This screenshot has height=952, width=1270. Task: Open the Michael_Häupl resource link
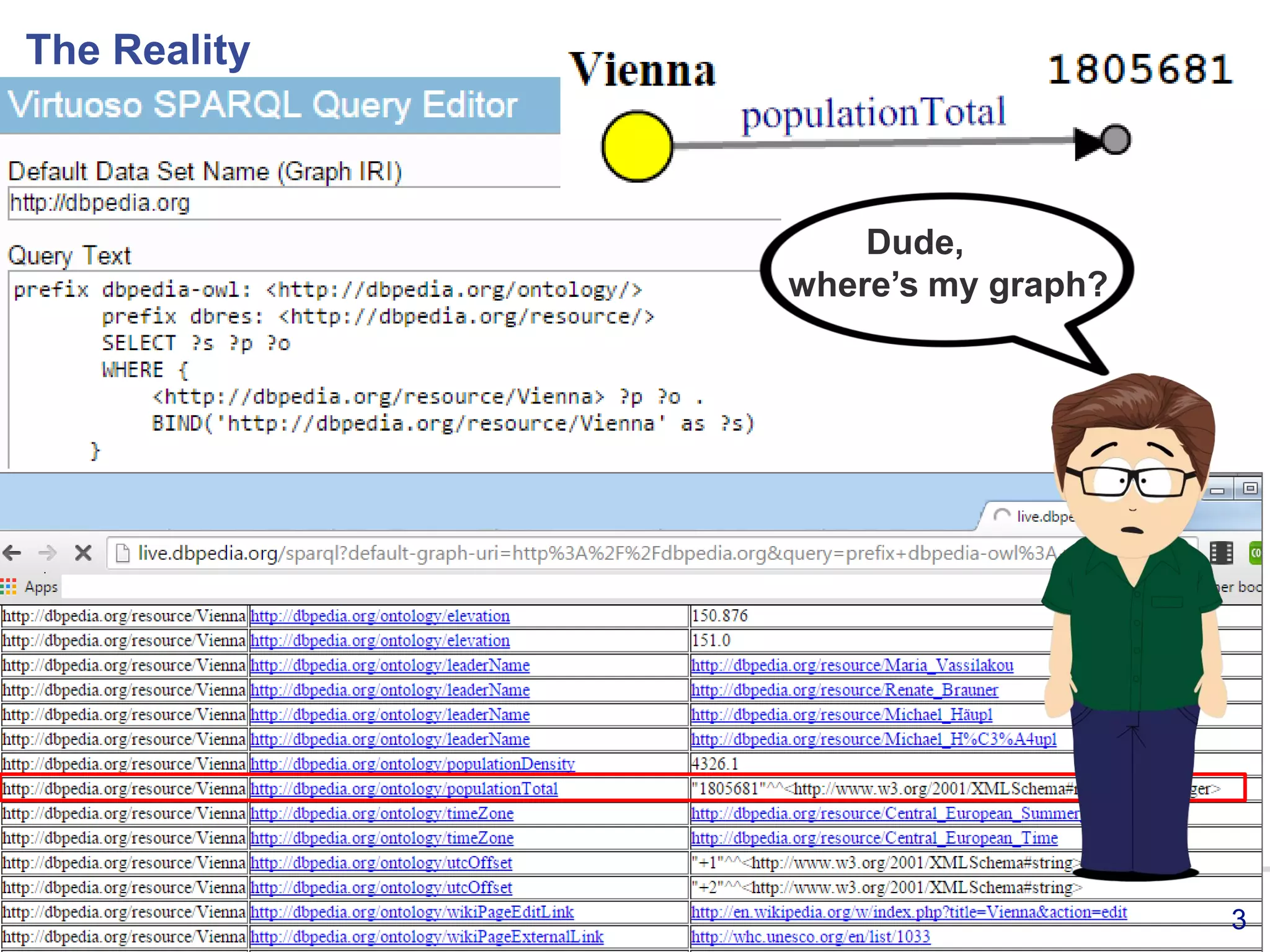pyautogui.click(x=842, y=715)
